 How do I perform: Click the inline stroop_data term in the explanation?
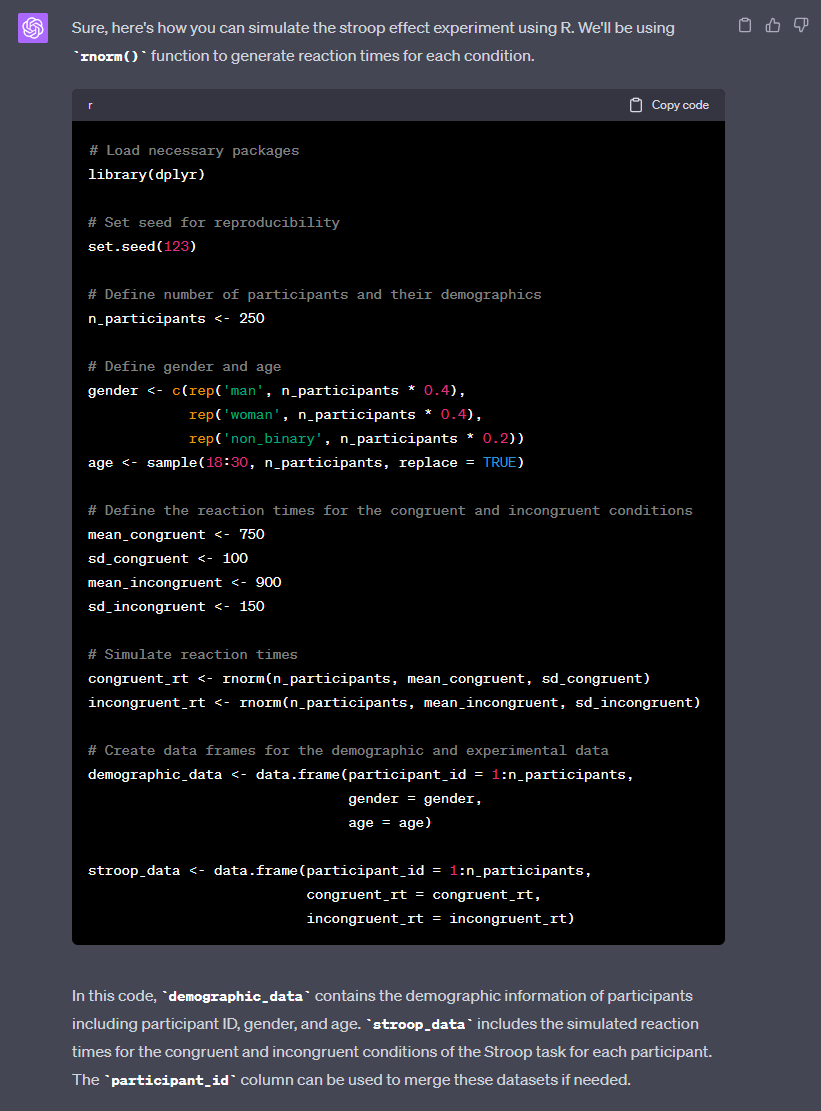tap(417, 1025)
